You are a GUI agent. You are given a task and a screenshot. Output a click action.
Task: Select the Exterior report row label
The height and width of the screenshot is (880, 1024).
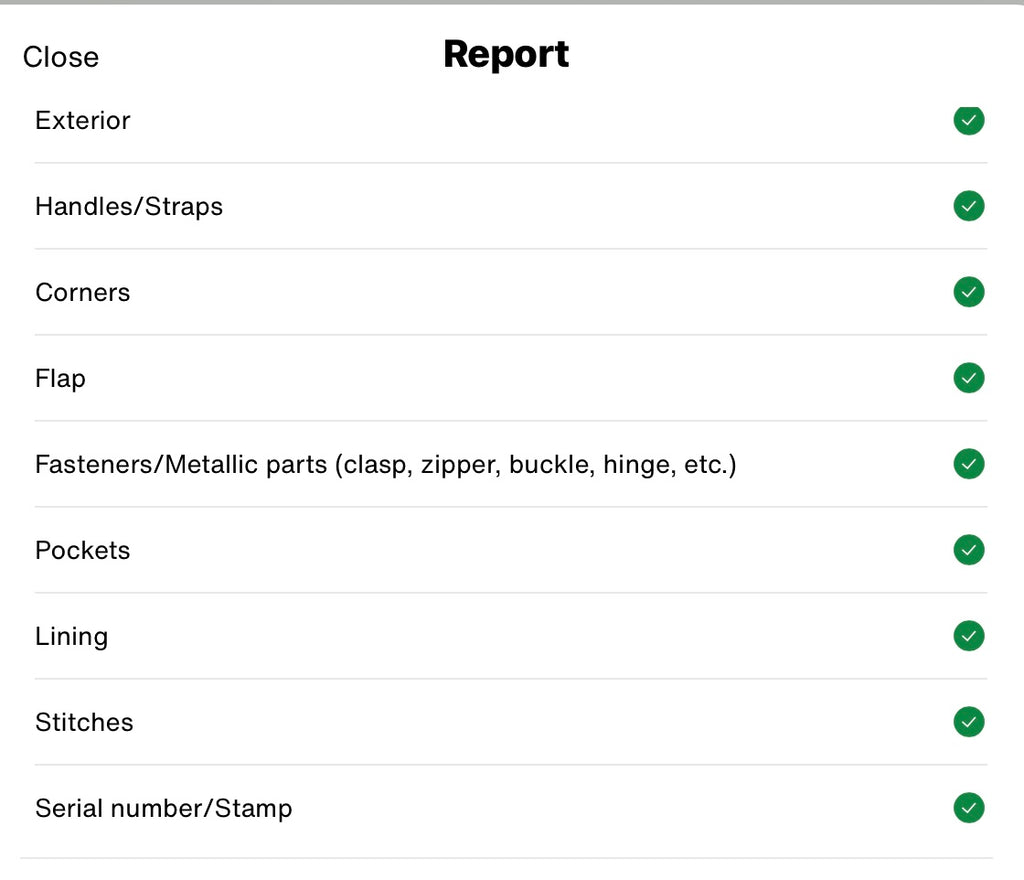(83, 121)
